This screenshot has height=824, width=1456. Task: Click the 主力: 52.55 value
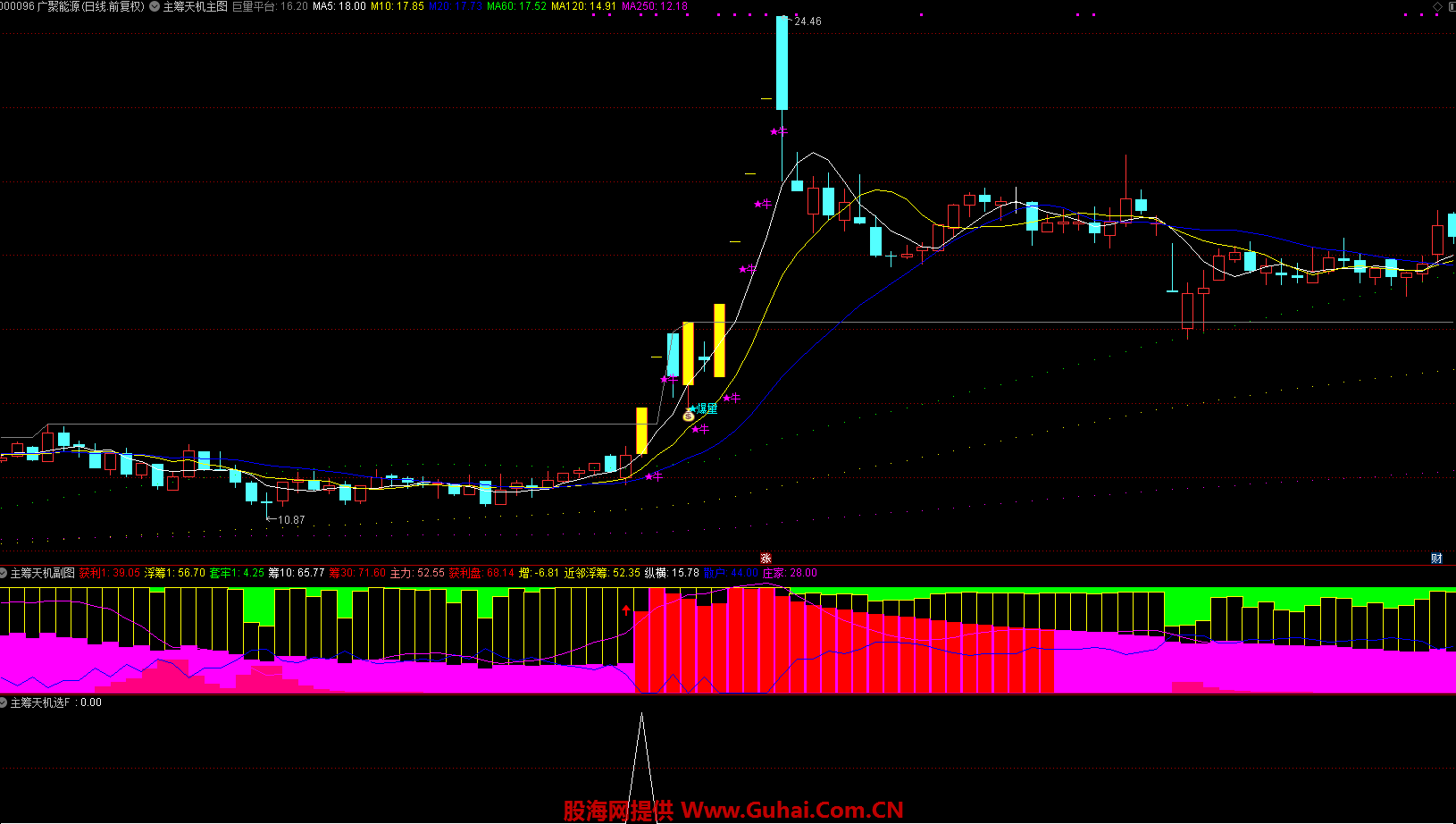(x=417, y=573)
